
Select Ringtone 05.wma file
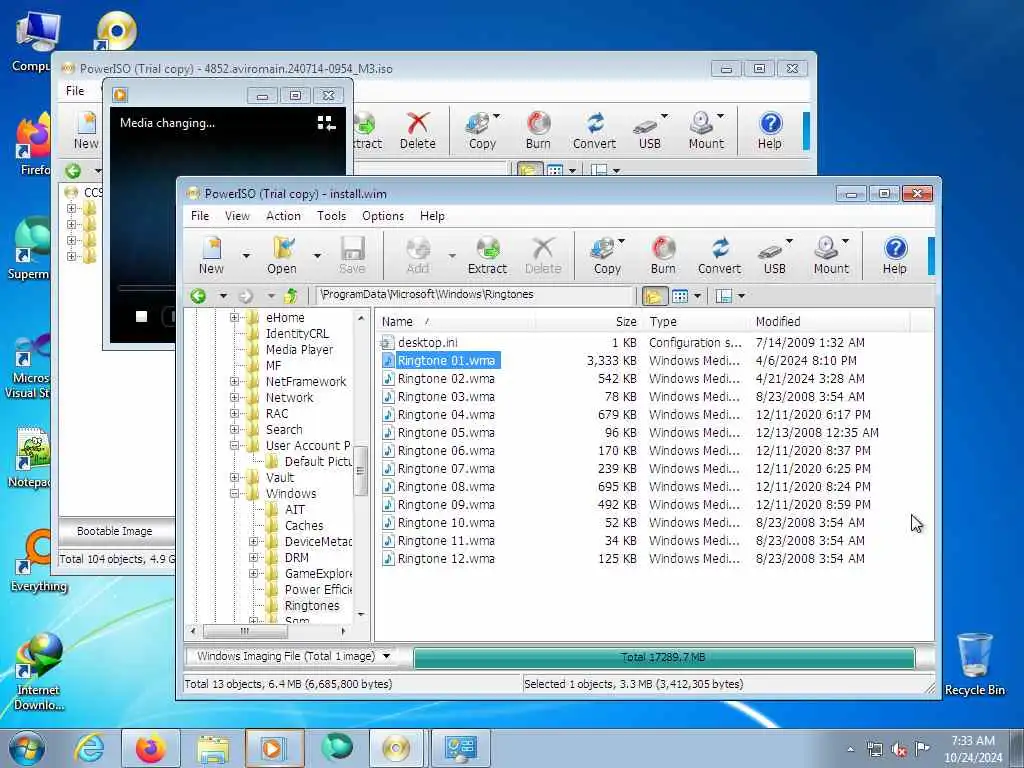(446, 433)
